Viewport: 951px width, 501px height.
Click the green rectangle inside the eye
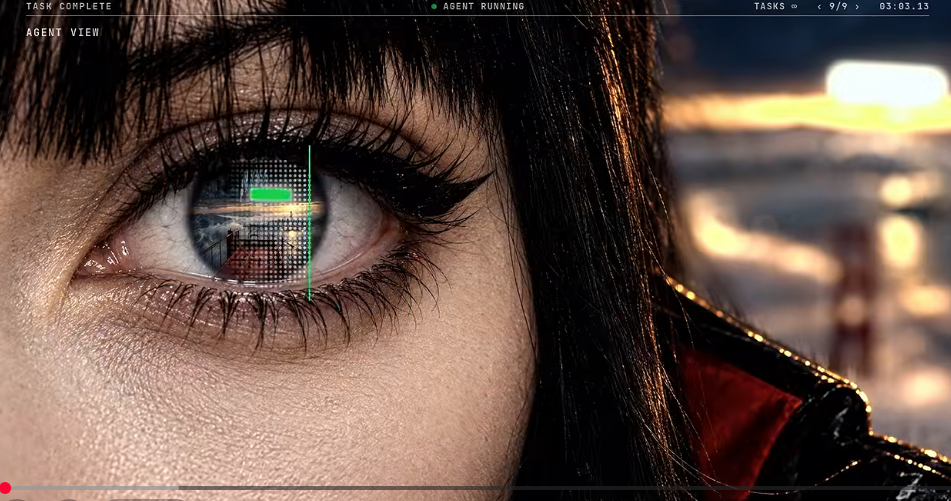[x=271, y=195]
